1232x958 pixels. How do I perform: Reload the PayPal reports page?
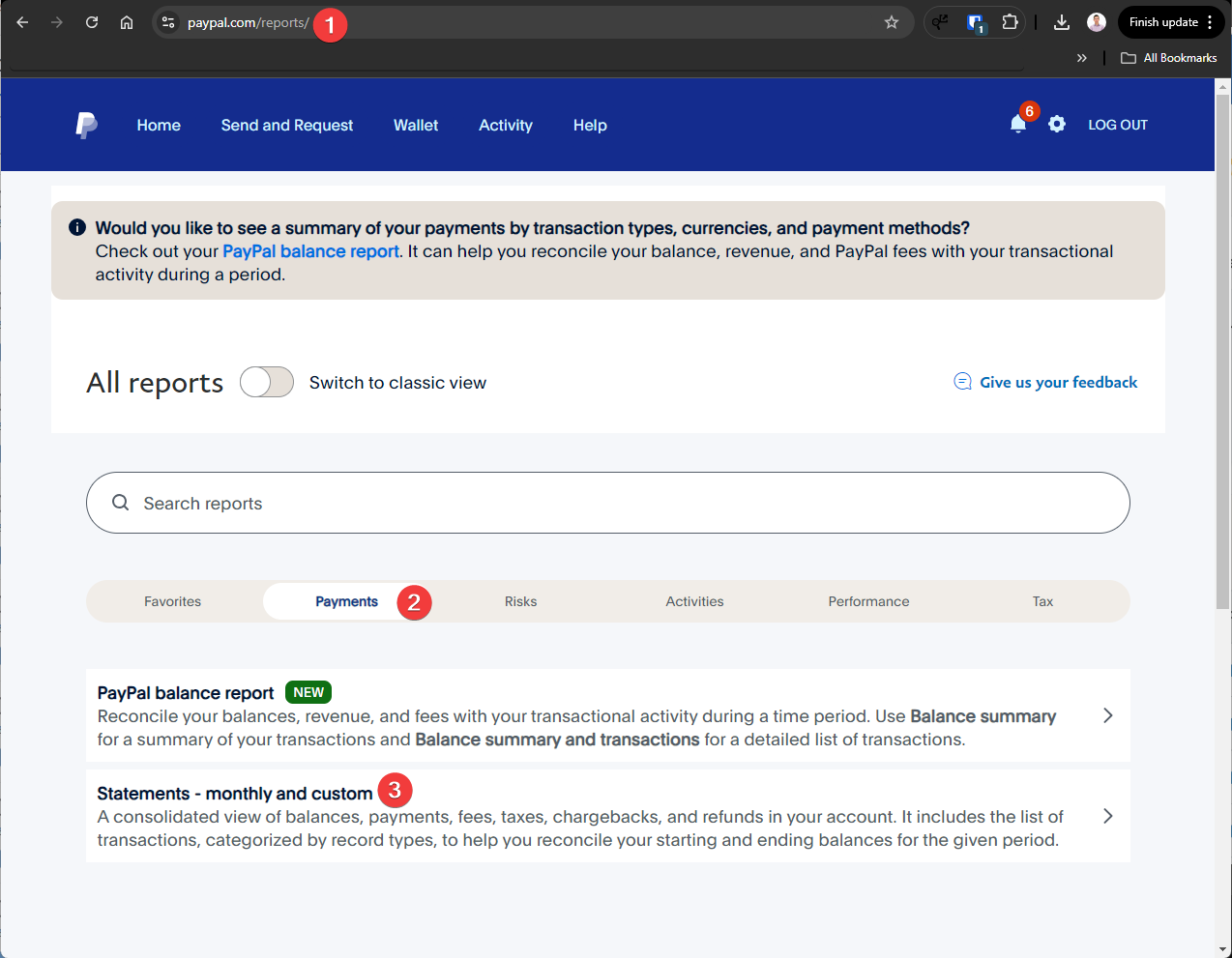(x=92, y=22)
